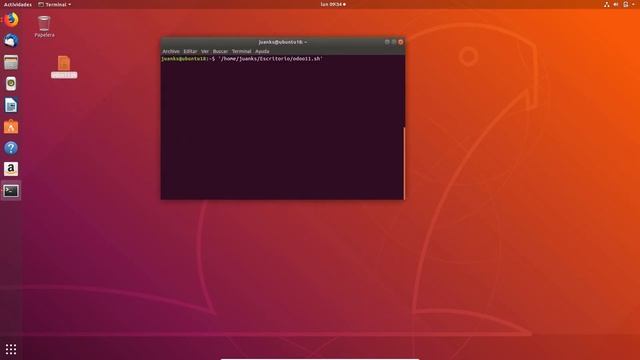Launch LibreOffice Writer from the dock

pos(11,105)
